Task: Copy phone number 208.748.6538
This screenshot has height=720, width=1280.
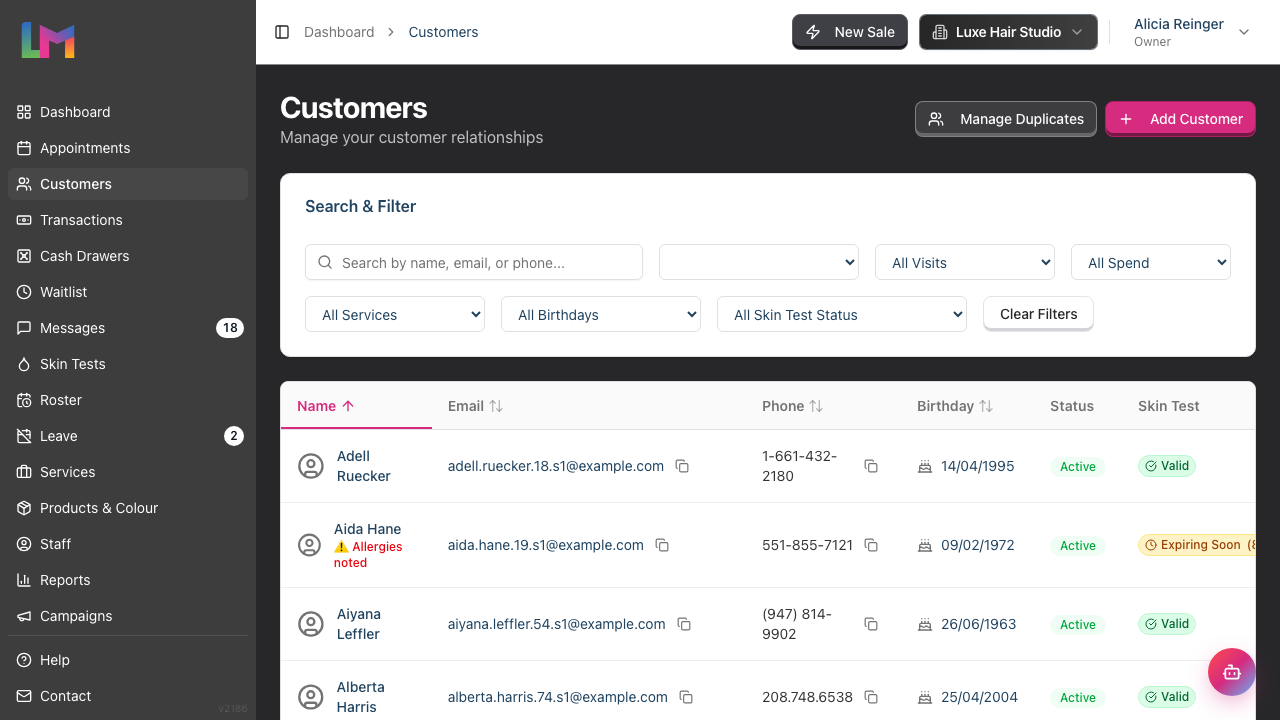Action: point(871,697)
